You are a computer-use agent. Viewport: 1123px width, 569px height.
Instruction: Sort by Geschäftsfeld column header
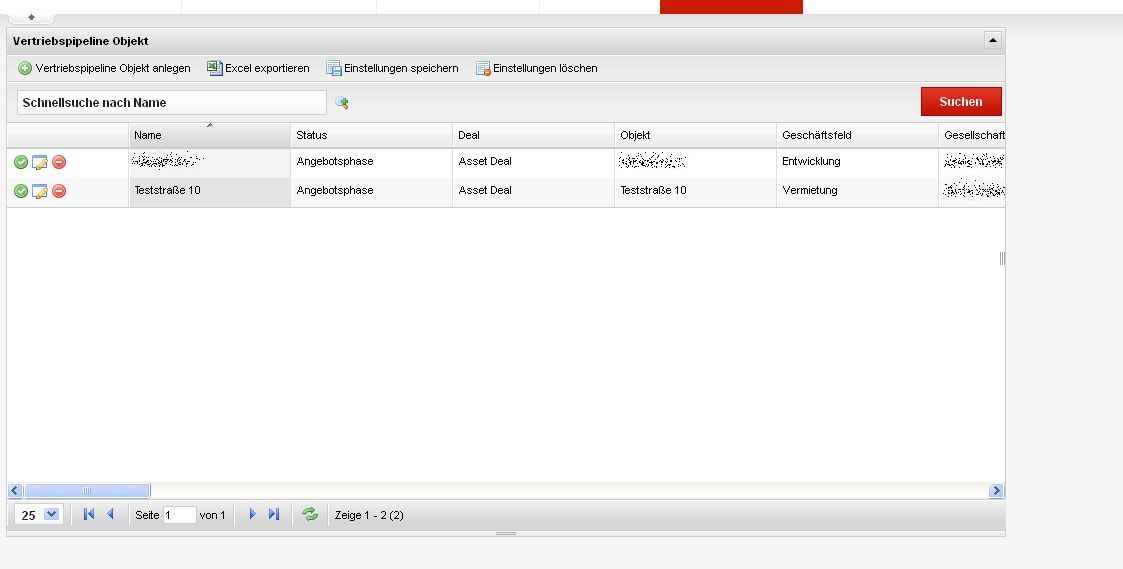click(857, 135)
